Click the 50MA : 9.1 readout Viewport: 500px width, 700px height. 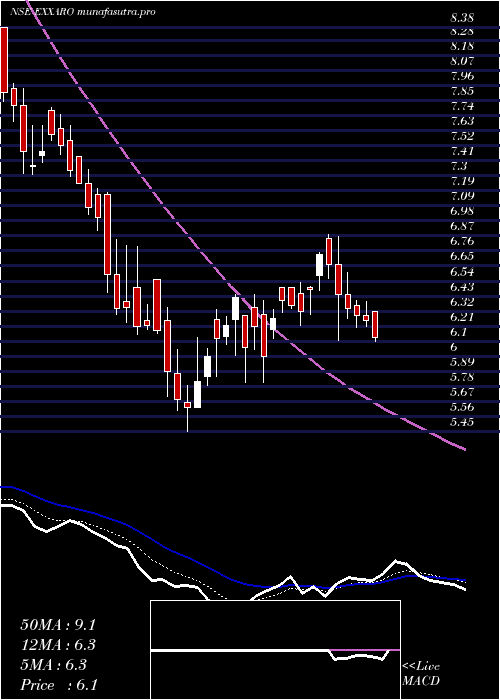click(x=58, y=625)
